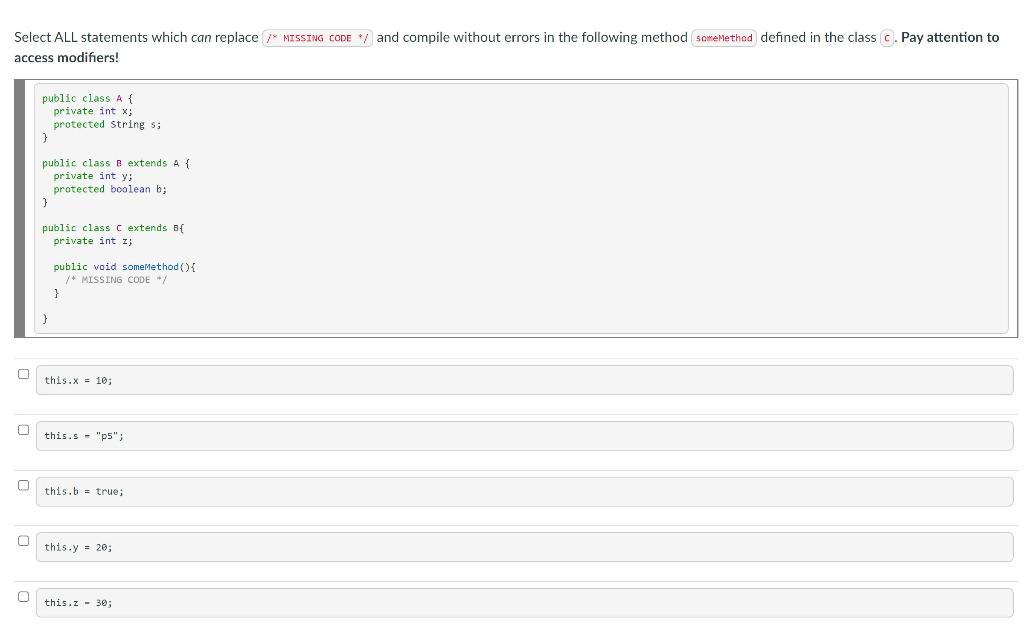Click the answer text this.z = 30;

78,603
